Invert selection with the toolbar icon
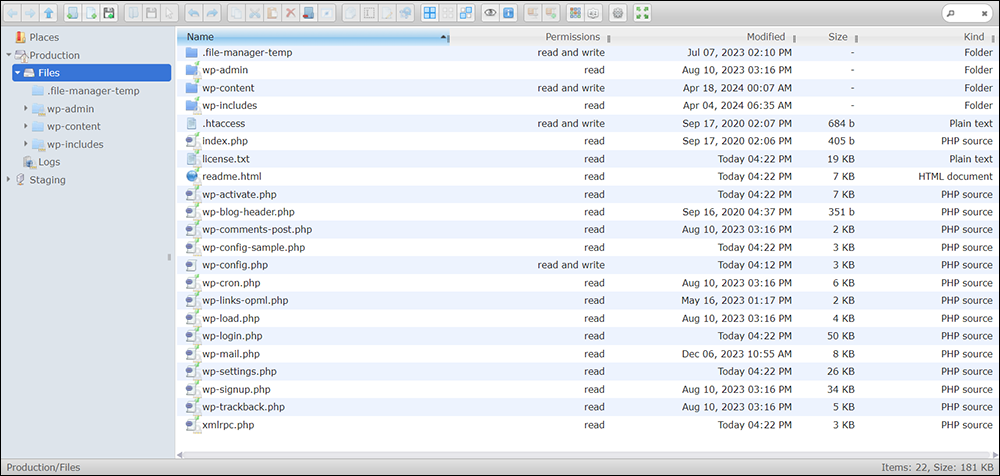Viewport: 1000px width, 476px height. pos(466,12)
